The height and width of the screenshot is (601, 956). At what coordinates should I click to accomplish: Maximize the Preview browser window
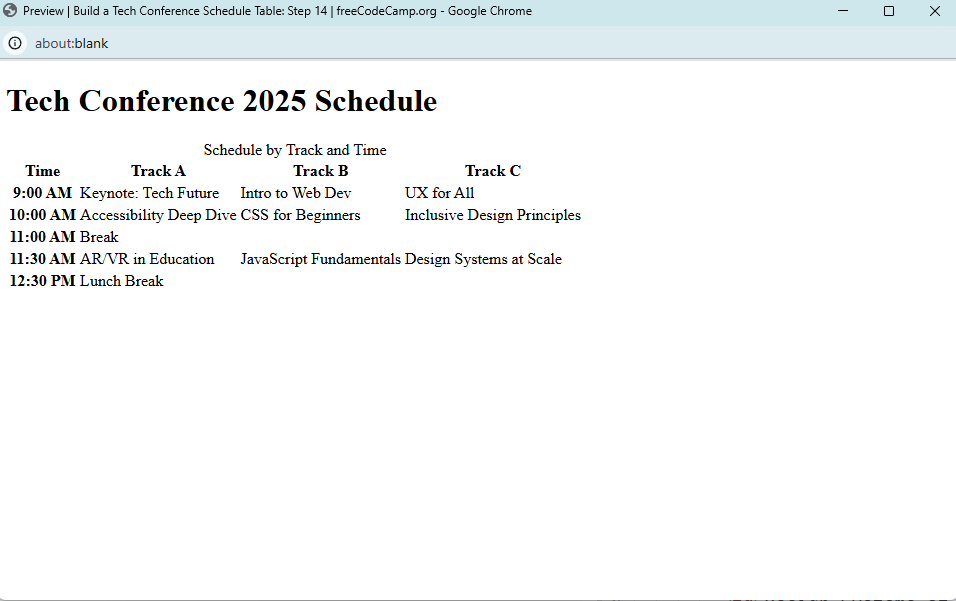(x=889, y=11)
